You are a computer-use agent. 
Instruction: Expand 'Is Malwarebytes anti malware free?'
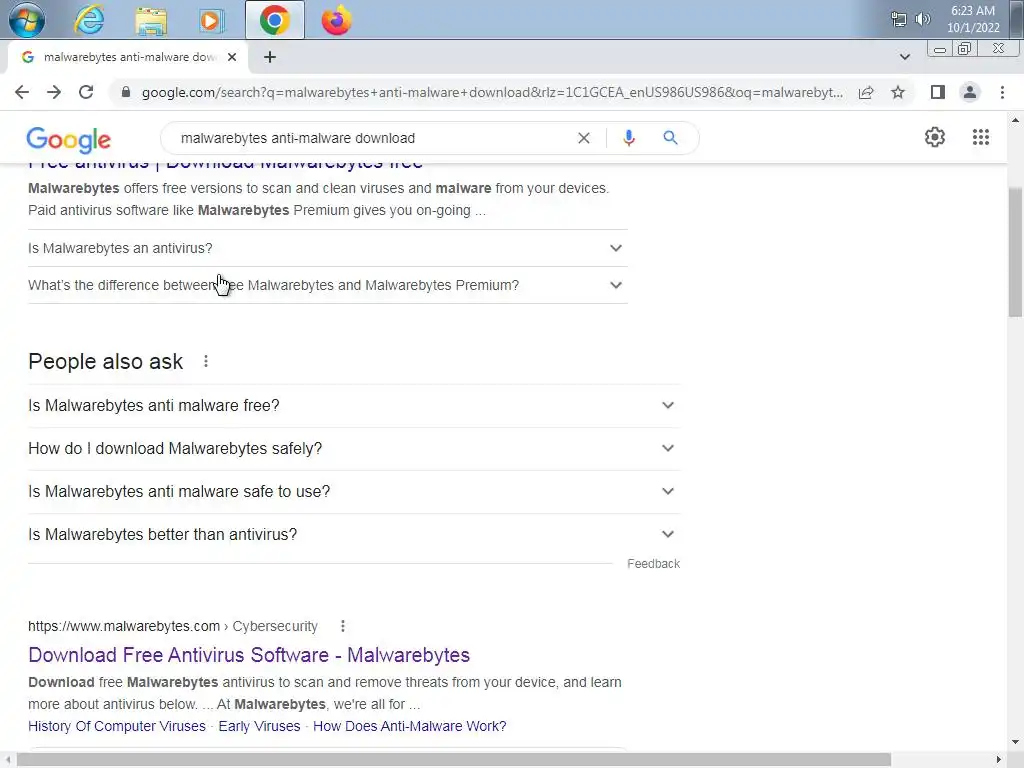354,406
